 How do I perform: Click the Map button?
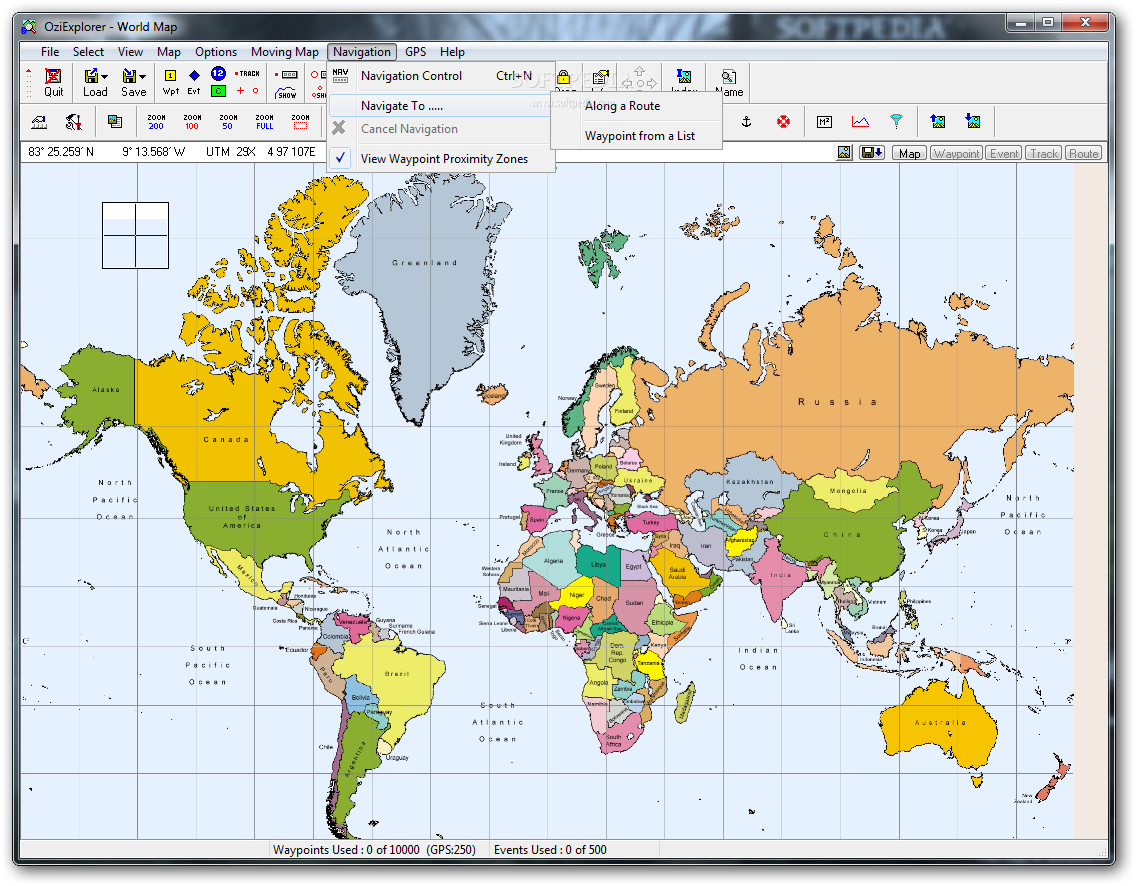pyautogui.click(x=909, y=154)
